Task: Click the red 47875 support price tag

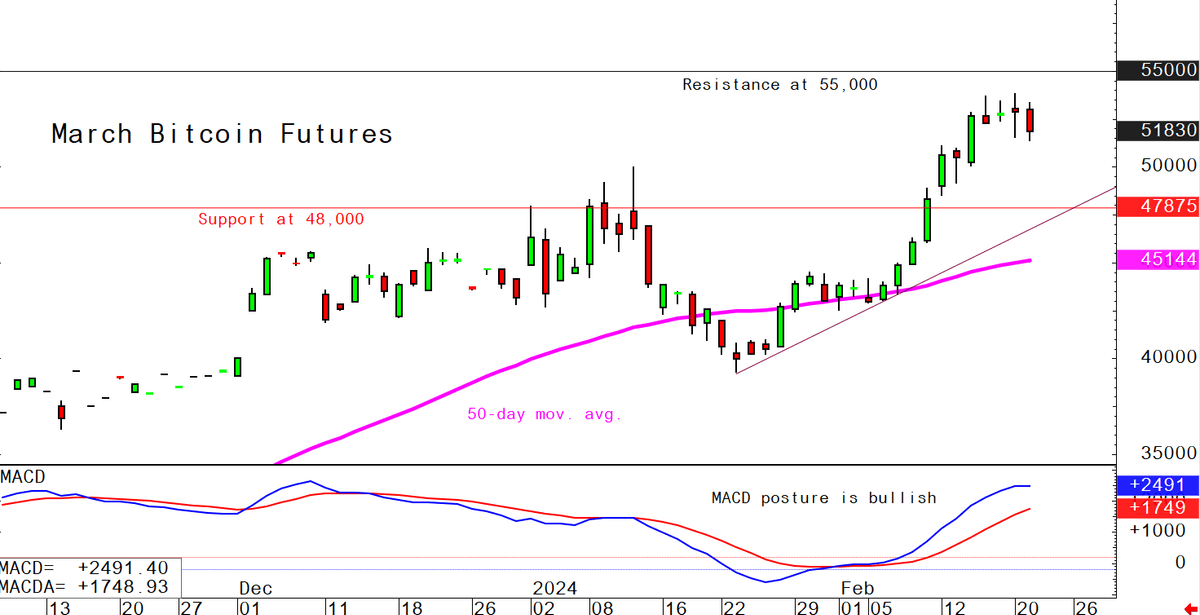Action: (x=1158, y=206)
